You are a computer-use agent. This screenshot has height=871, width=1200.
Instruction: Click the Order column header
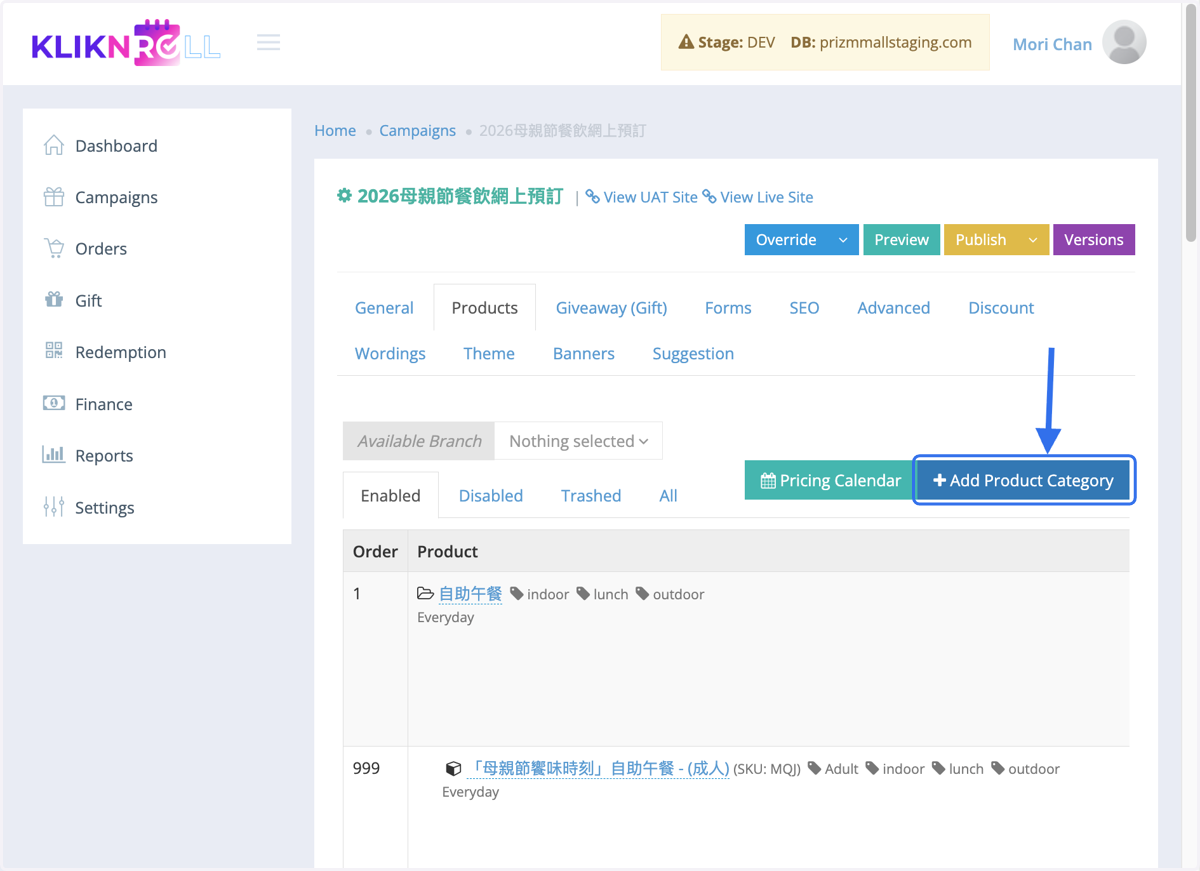[375, 551]
